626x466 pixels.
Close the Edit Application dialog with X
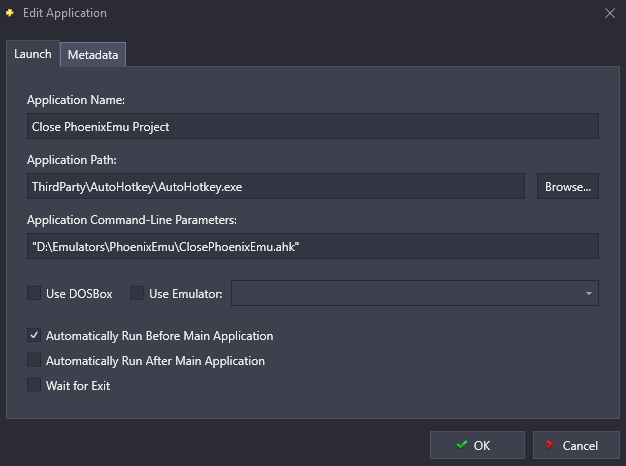[x=610, y=13]
